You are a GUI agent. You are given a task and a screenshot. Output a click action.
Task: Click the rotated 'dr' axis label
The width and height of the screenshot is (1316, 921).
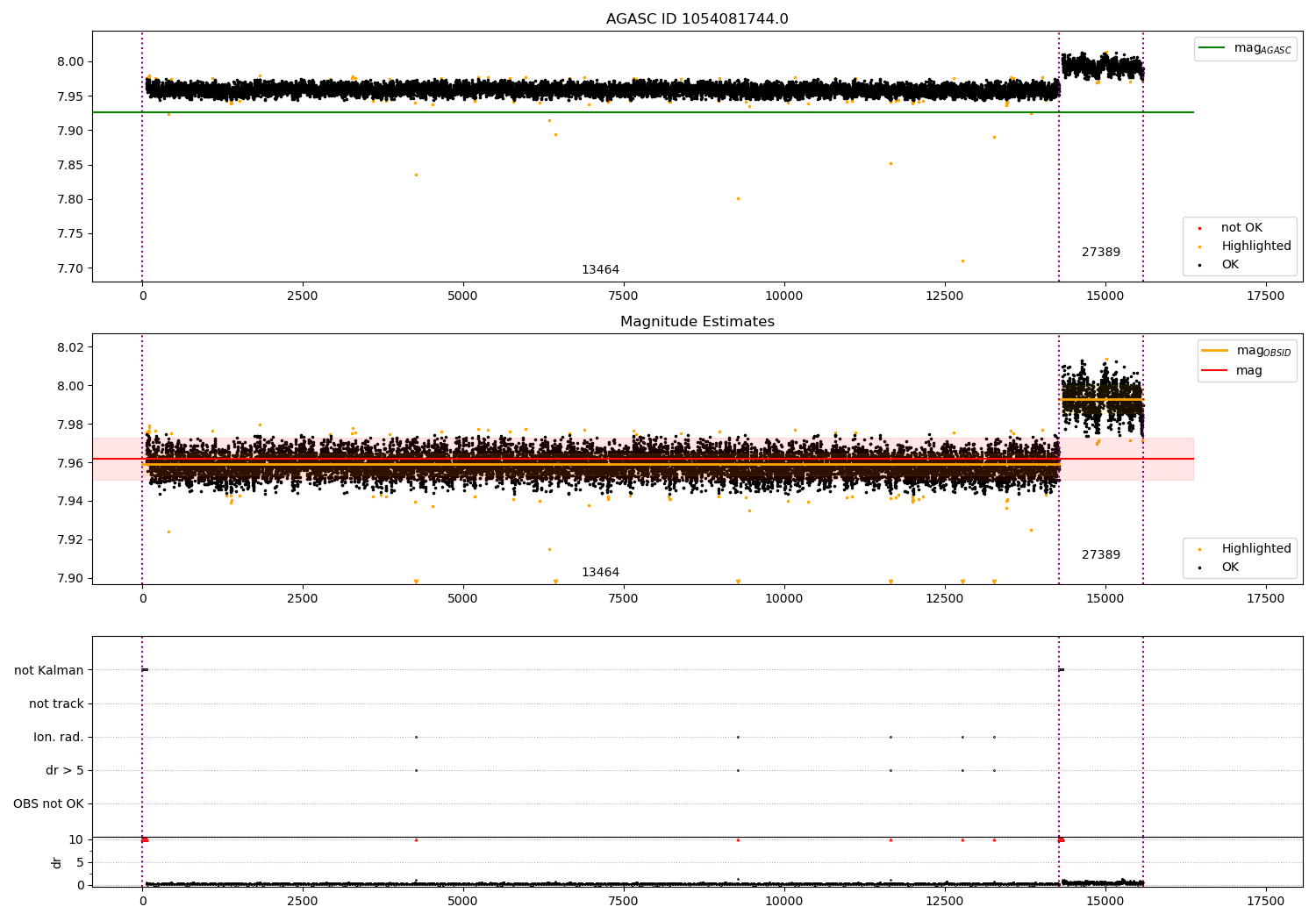[57, 862]
